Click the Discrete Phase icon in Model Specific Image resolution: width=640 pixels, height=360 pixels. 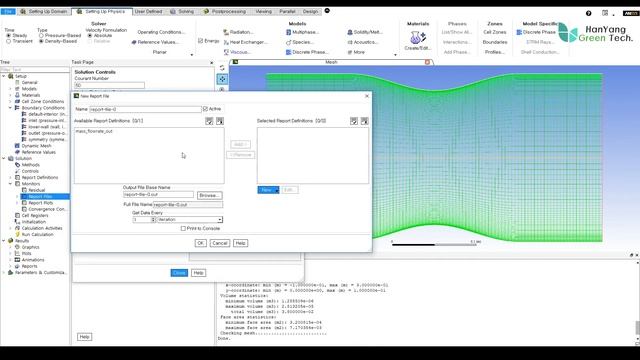519,32
